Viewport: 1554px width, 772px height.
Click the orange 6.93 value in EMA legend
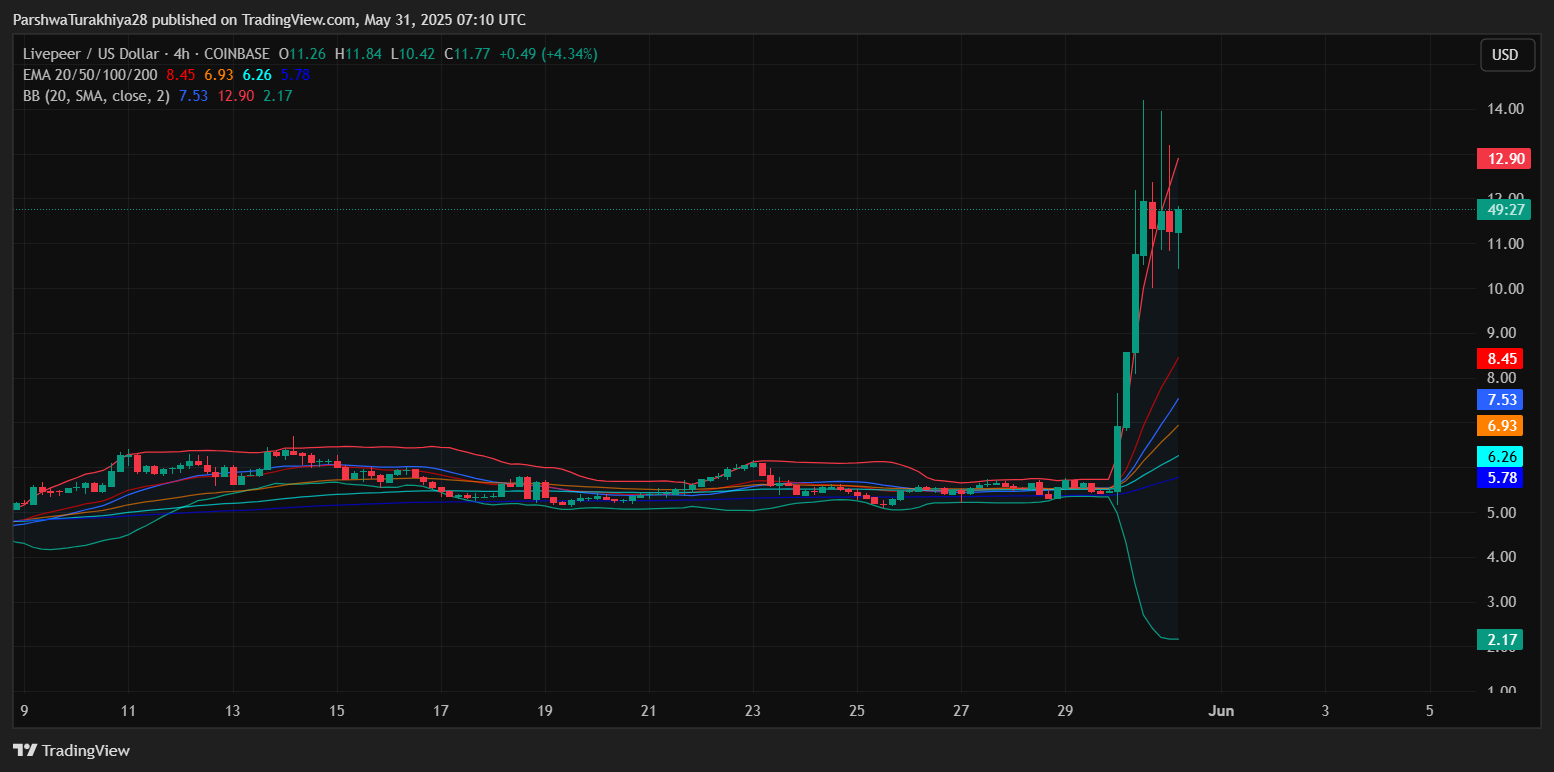pyautogui.click(x=219, y=75)
